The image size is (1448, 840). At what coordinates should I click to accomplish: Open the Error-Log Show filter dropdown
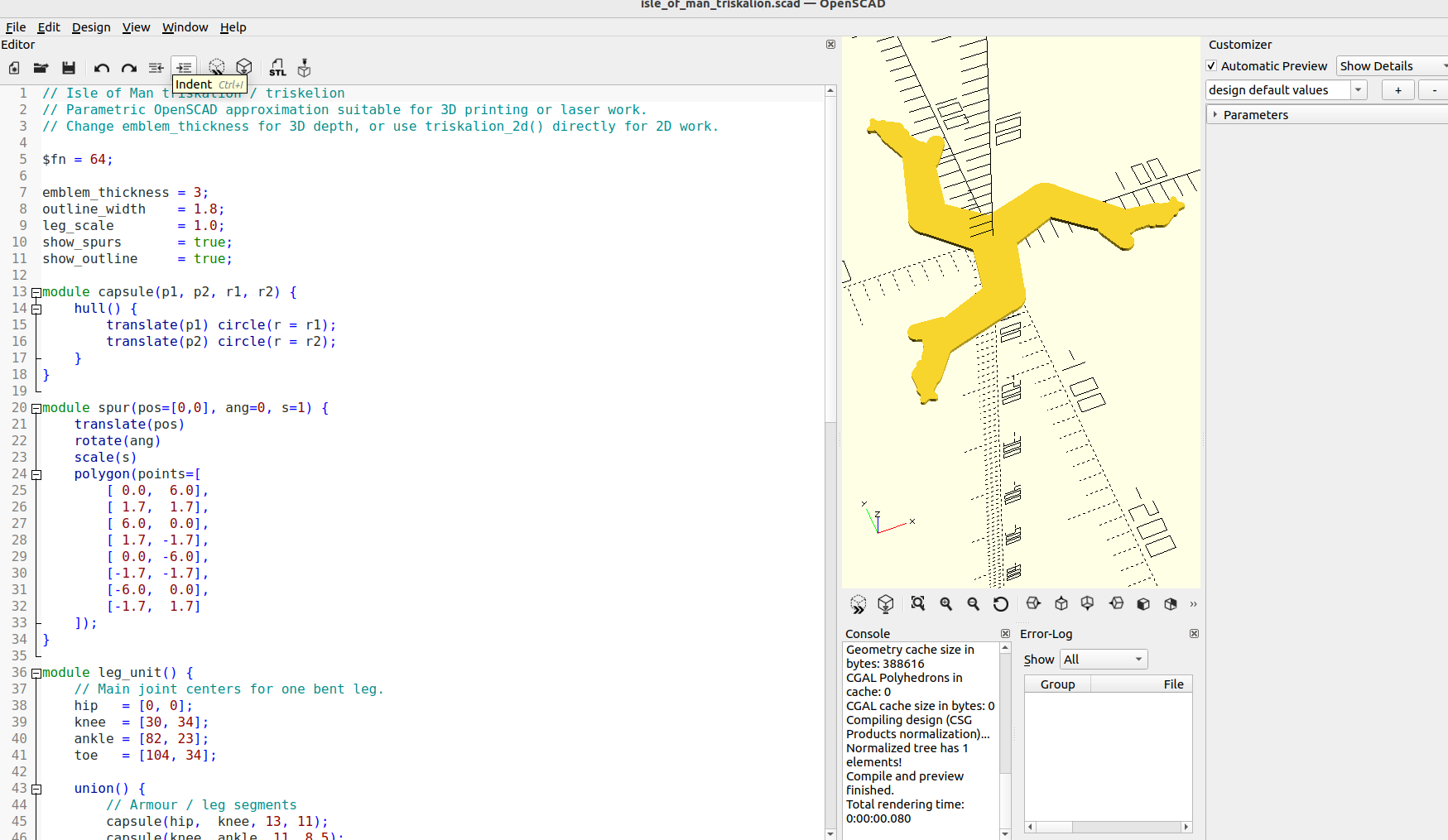(x=1104, y=660)
